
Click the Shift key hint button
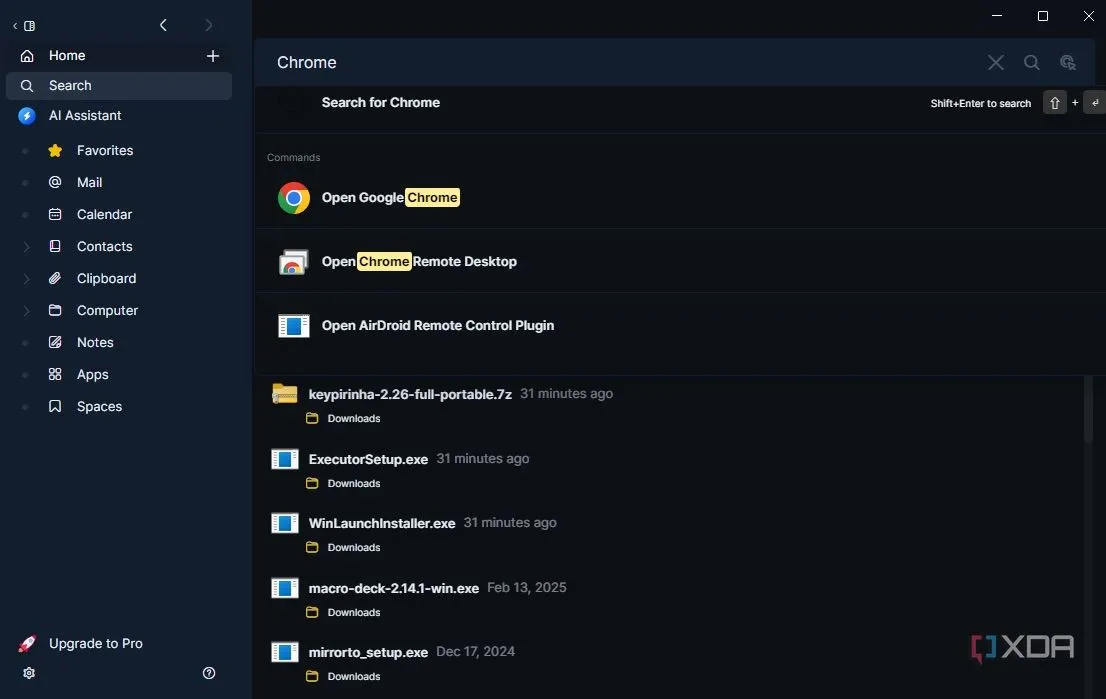pos(1055,103)
